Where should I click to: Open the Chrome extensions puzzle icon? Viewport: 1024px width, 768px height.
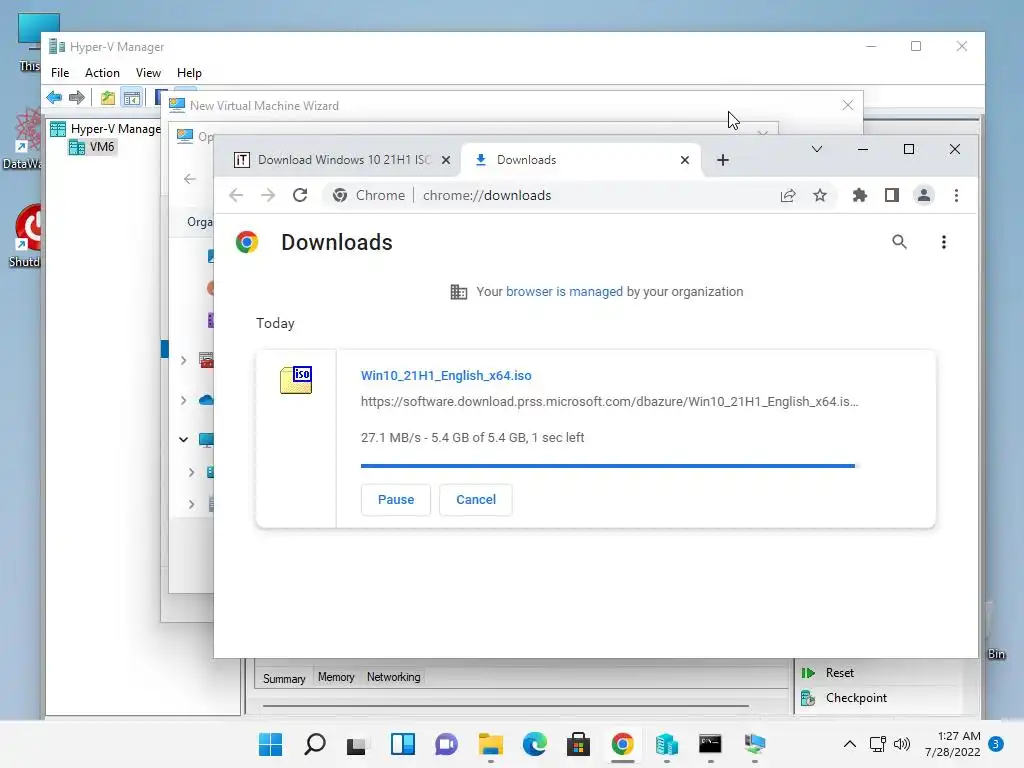(x=859, y=195)
